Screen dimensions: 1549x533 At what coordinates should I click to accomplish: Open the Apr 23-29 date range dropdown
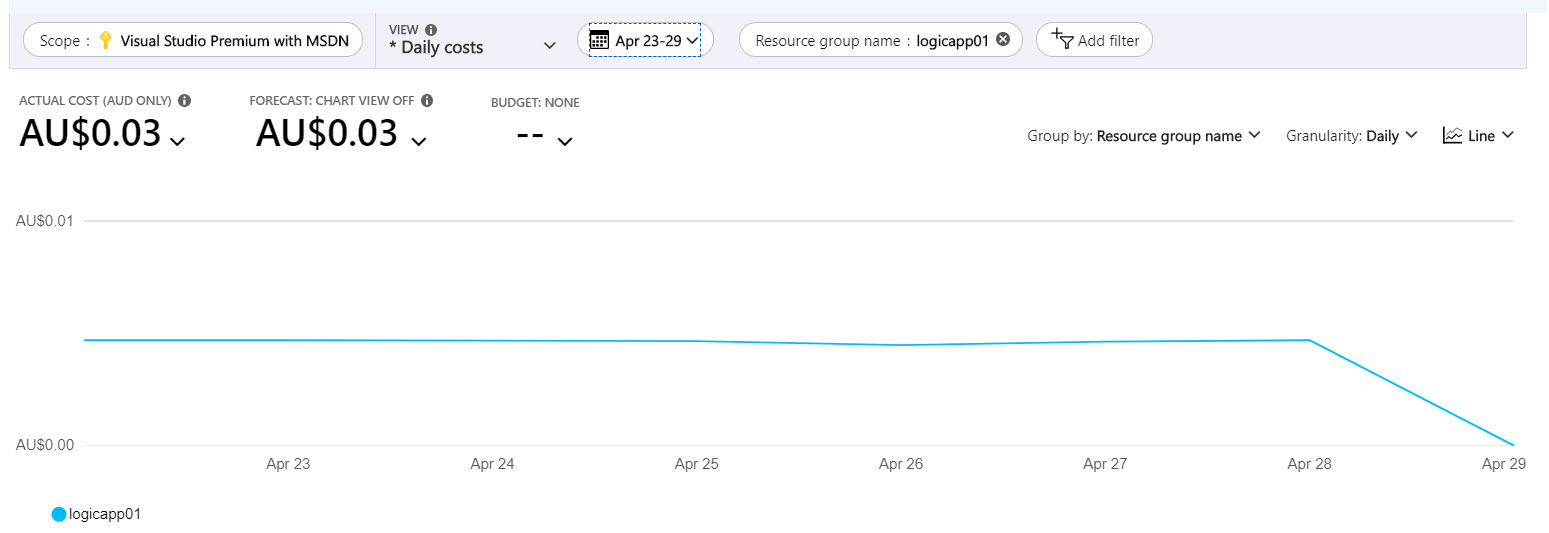point(645,40)
